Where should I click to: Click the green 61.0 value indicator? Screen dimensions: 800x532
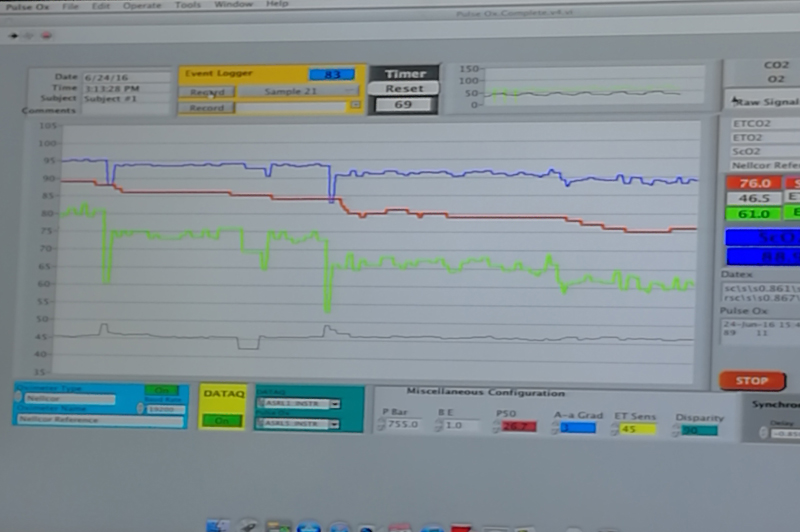pos(754,214)
